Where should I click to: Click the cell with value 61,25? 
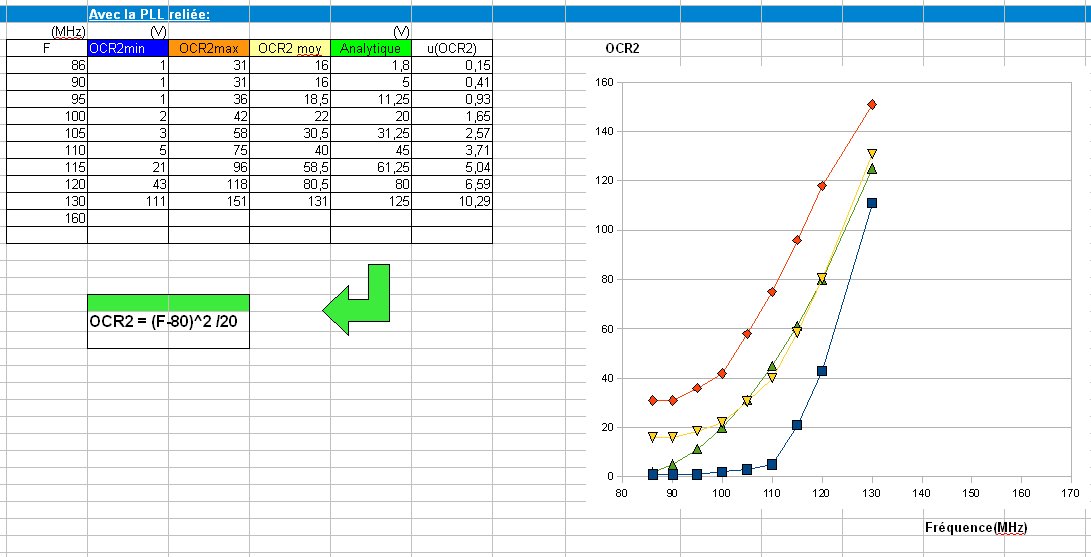point(370,167)
